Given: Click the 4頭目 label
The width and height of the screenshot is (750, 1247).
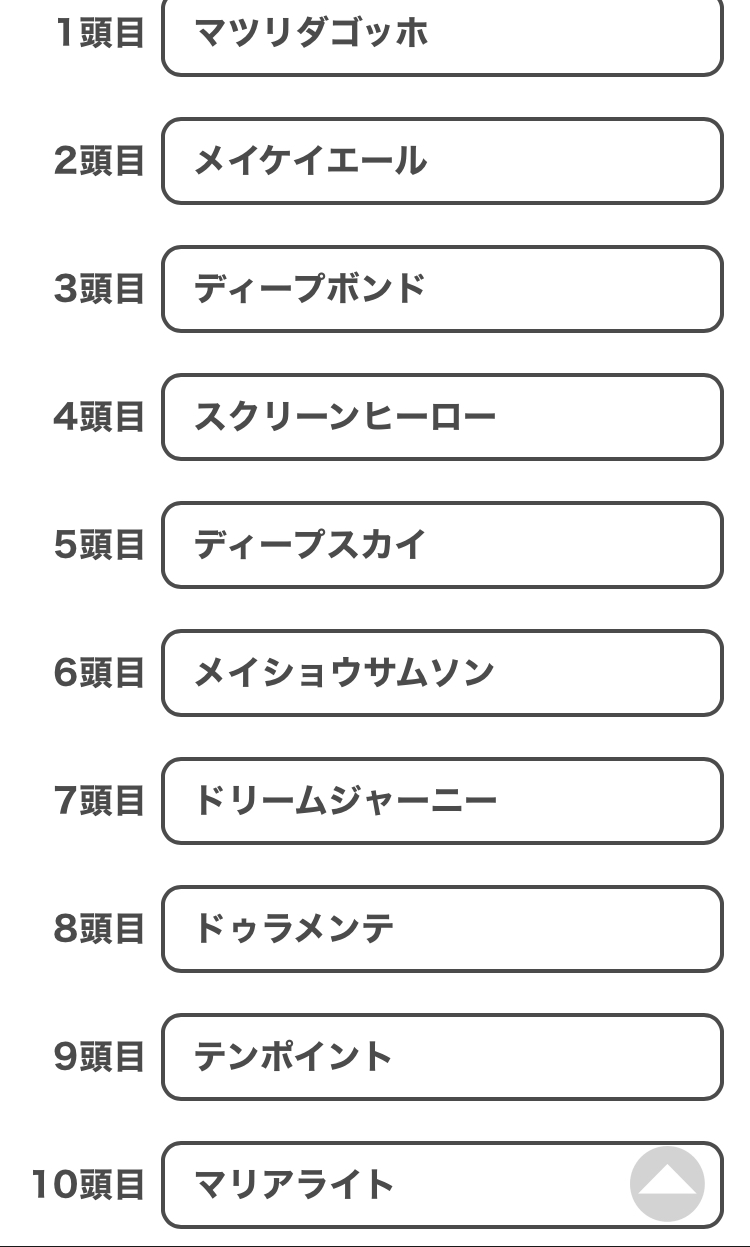Looking at the screenshot, I should [100, 417].
